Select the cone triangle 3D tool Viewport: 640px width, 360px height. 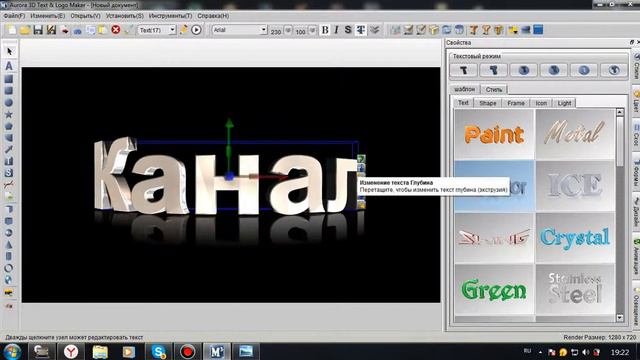[x=9, y=244]
